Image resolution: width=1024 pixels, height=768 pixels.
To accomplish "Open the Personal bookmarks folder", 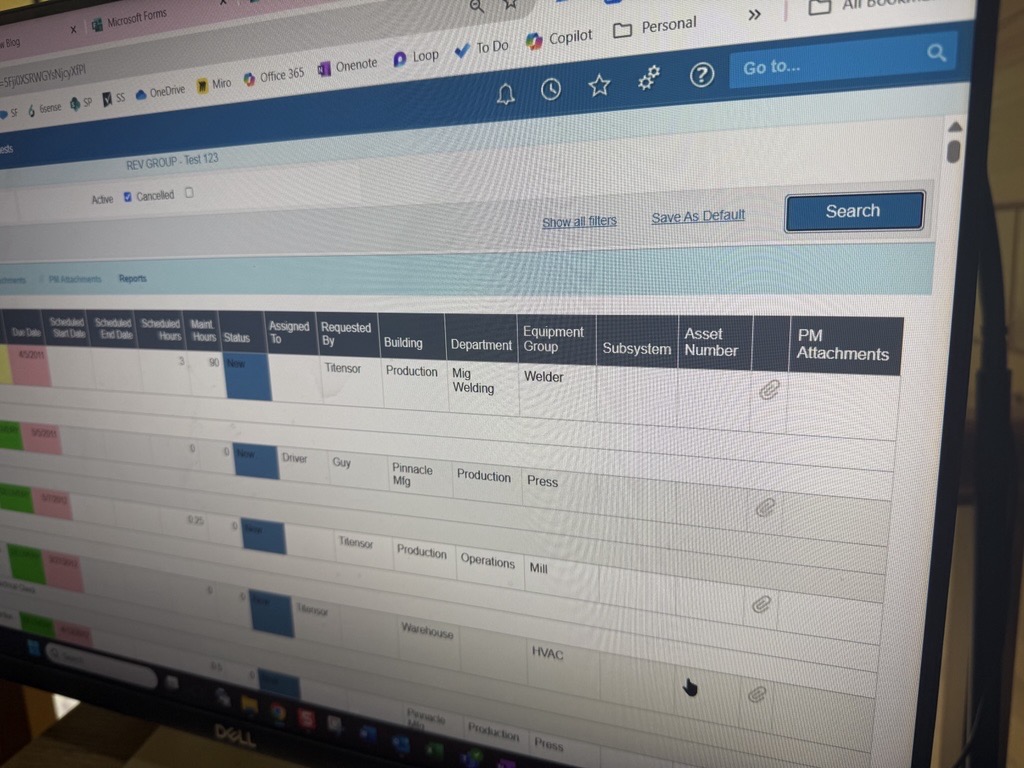I will (x=655, y=27).
